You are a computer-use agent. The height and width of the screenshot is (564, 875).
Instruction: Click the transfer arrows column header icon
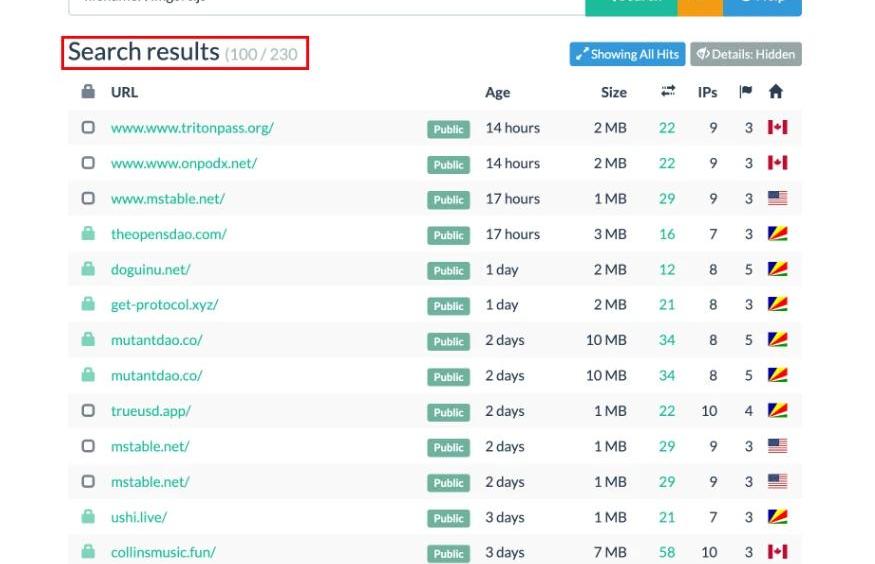pyautogui.click(x=668, y=92)
